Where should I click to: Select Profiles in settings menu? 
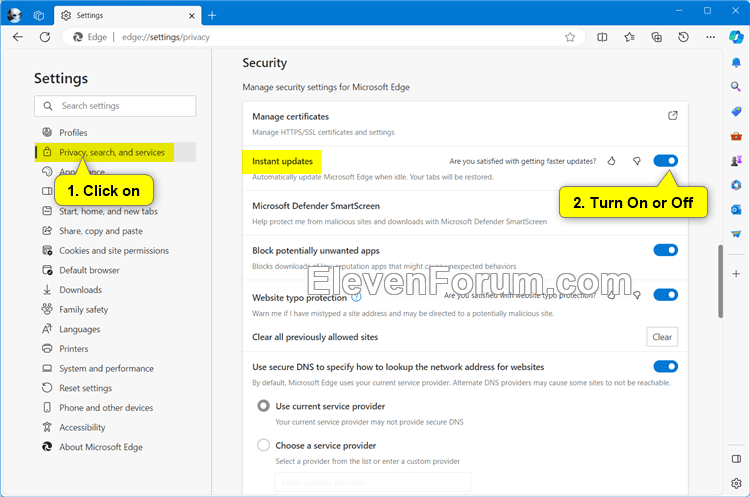click(115, 133)
